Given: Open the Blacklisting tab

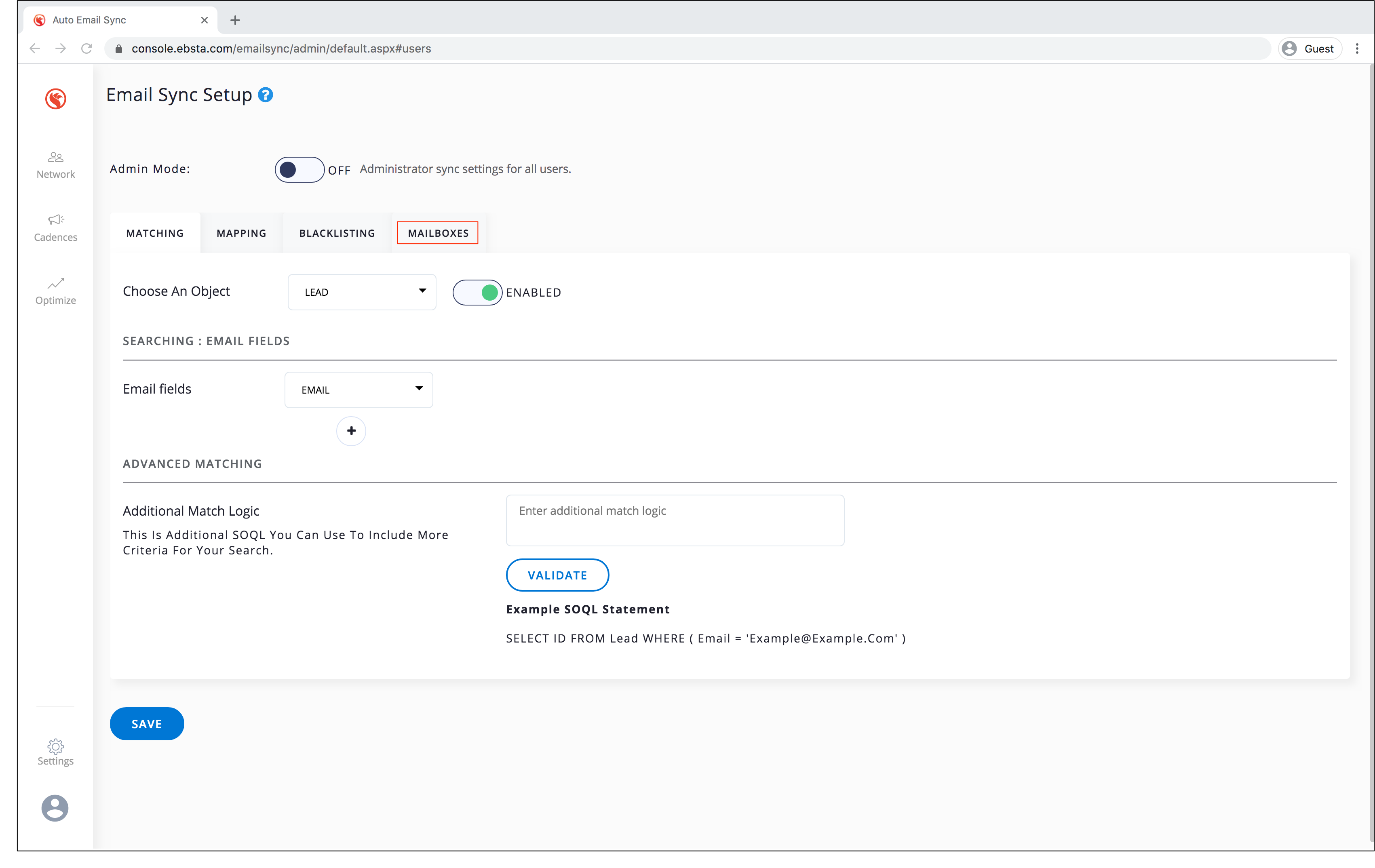Looking at the screenshot, I should pyautogui.click(x=337, y=233).
